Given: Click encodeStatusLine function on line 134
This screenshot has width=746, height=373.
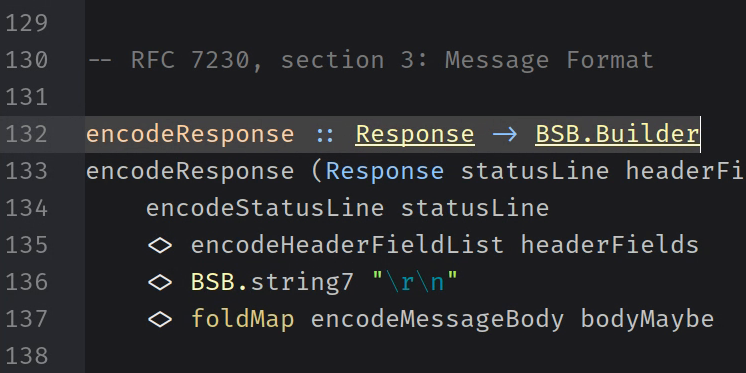Looking at the screenshot, I should coord(265,208).
